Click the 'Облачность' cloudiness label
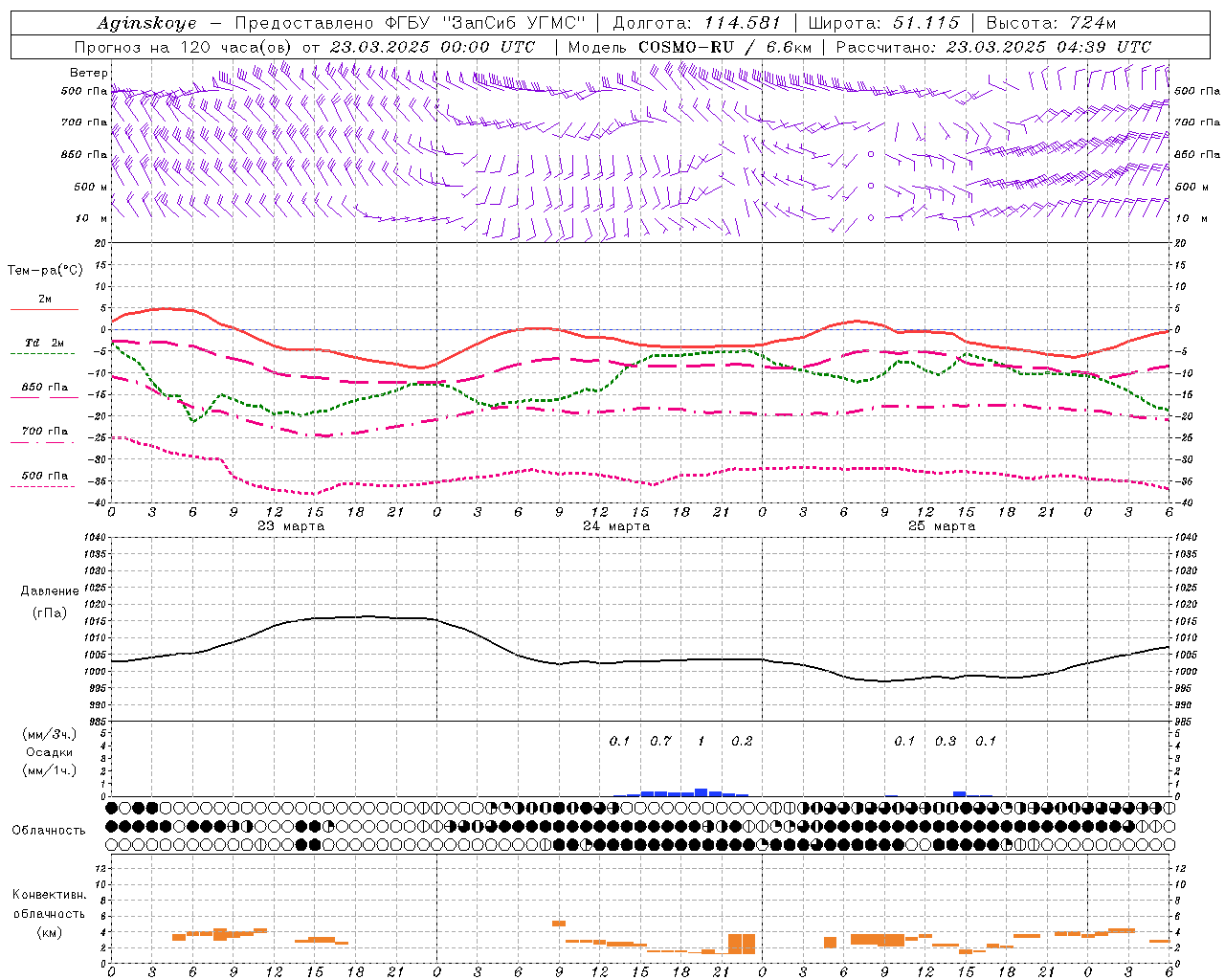1225x980 pixels. click(x=49, y=831)
